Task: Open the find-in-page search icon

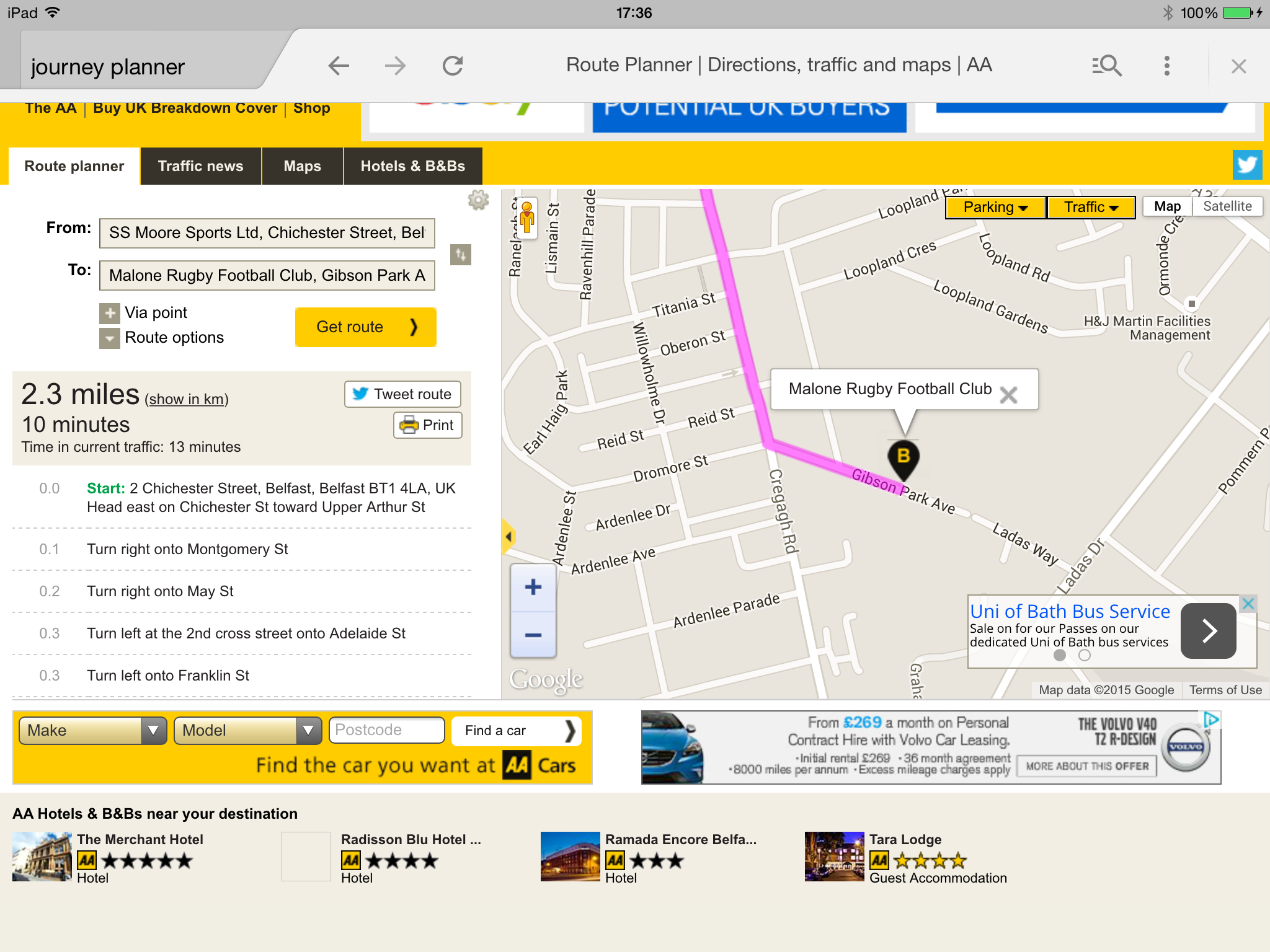Action: point(1107,65)
